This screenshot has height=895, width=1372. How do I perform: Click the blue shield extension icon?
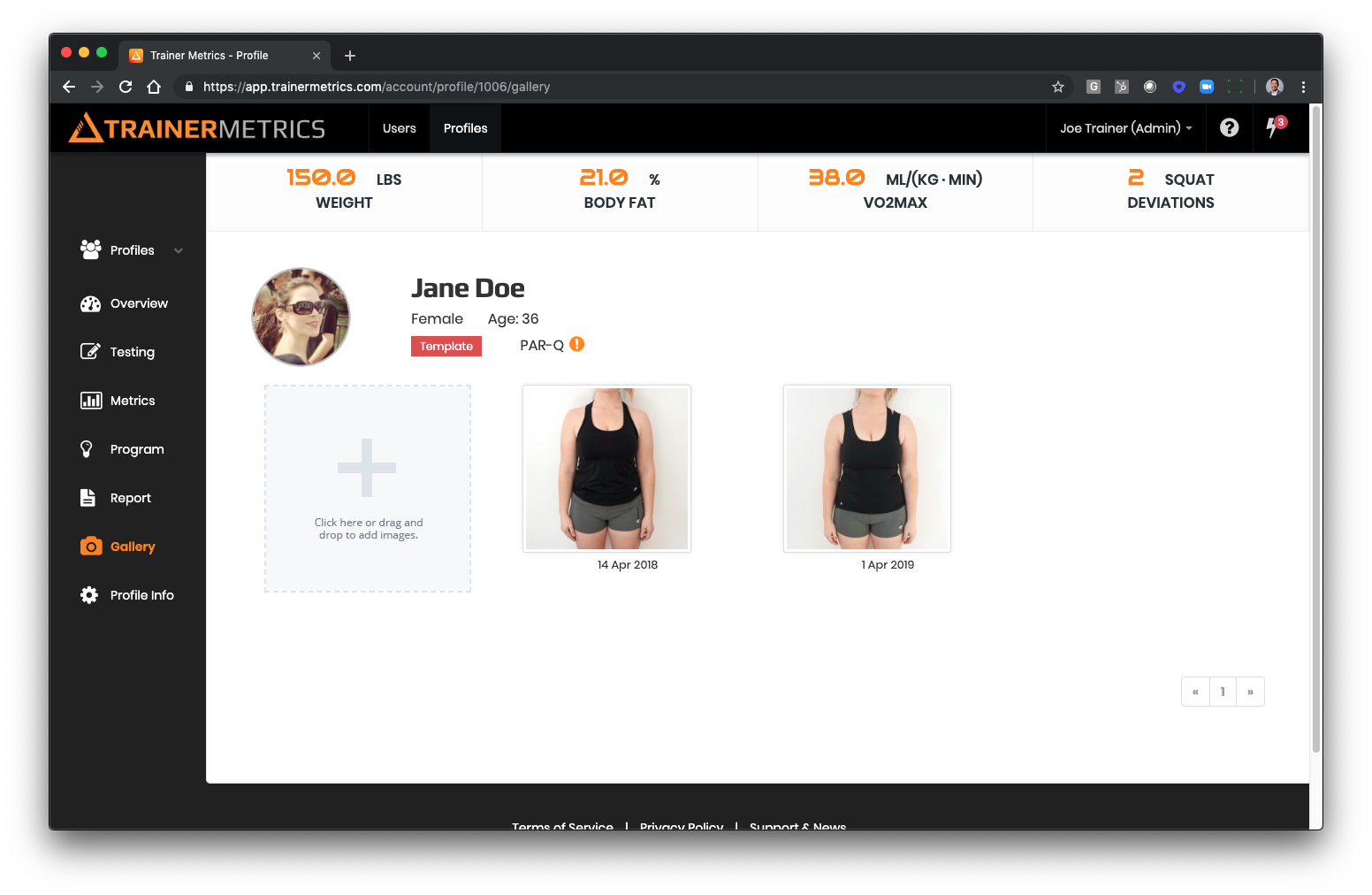pyautogui.click(x=1178, y=87)
